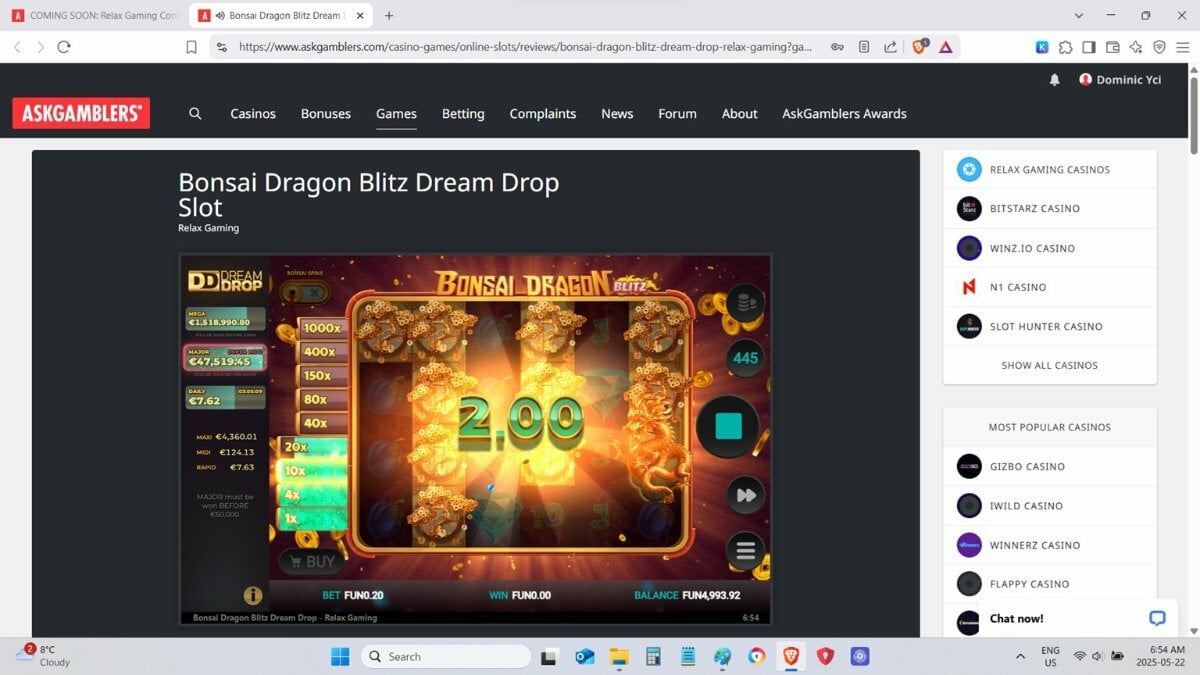Open the game info 'i' icon
The height and width of the screenshot is (675, 1200).
253,595
